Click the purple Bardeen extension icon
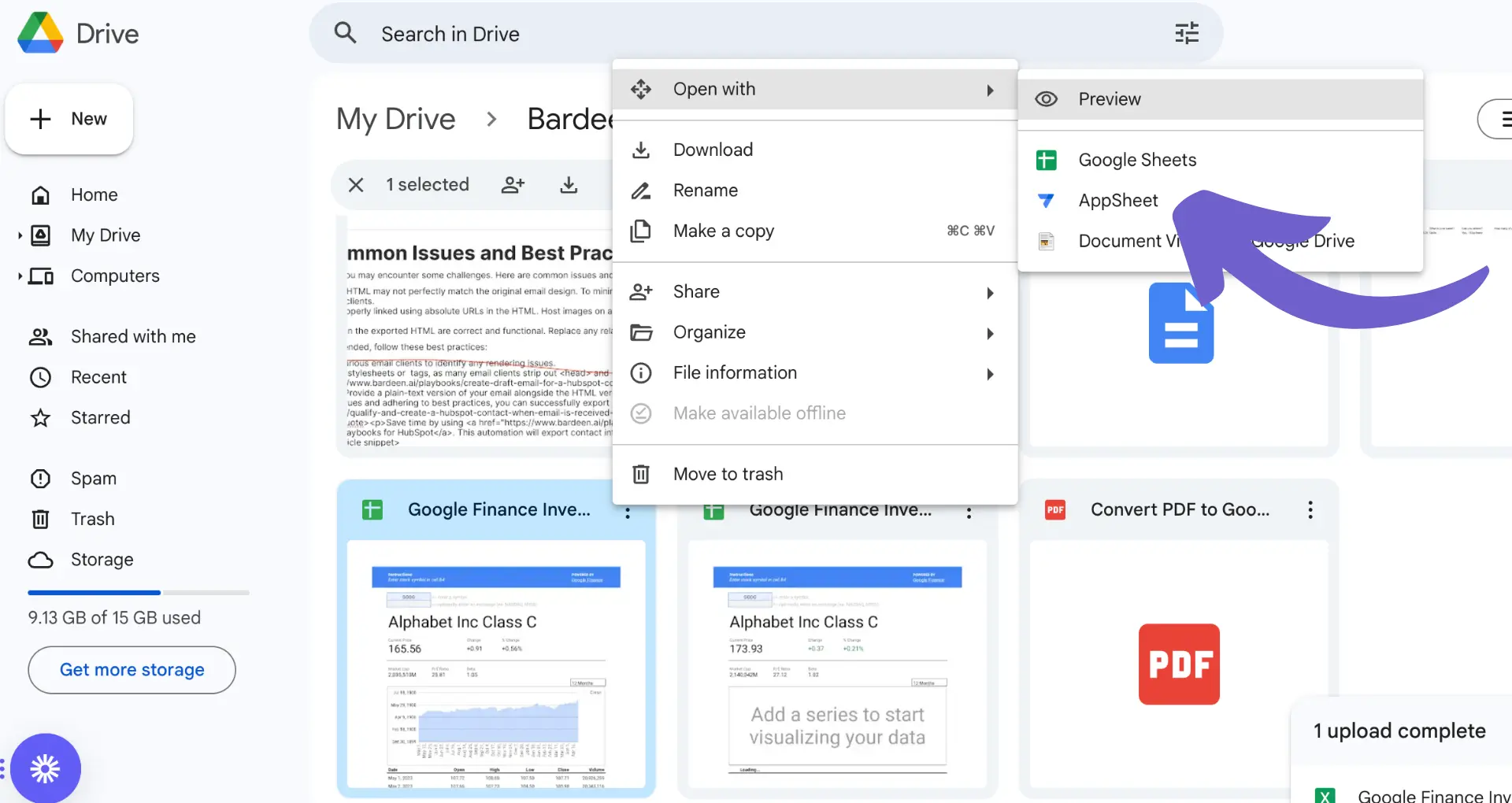Screen dimensions: 1512x803 45,768
